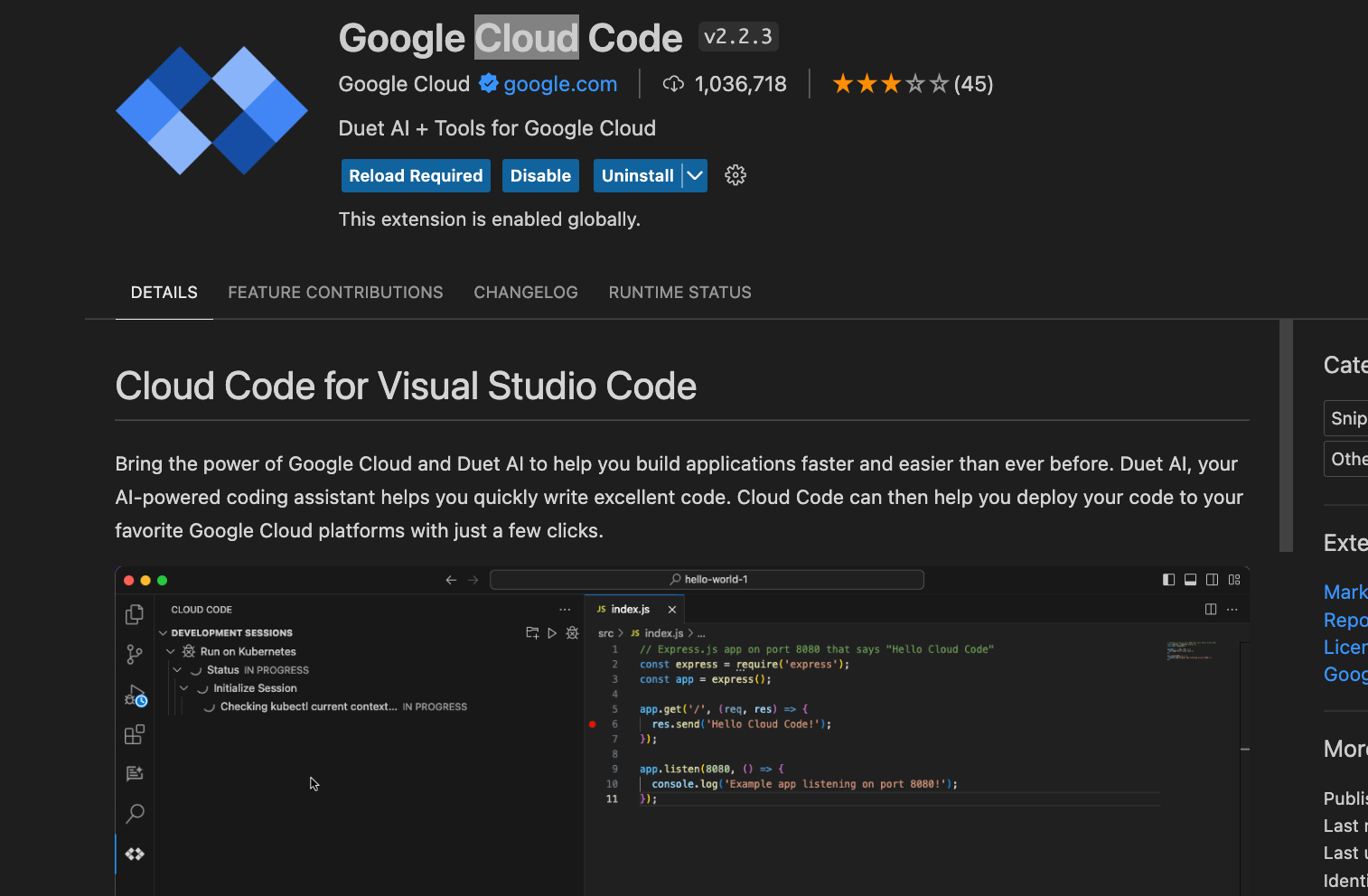The image size is (1368, 896).
Task: Click the install count download icon
Action: [x=673, y=84]
